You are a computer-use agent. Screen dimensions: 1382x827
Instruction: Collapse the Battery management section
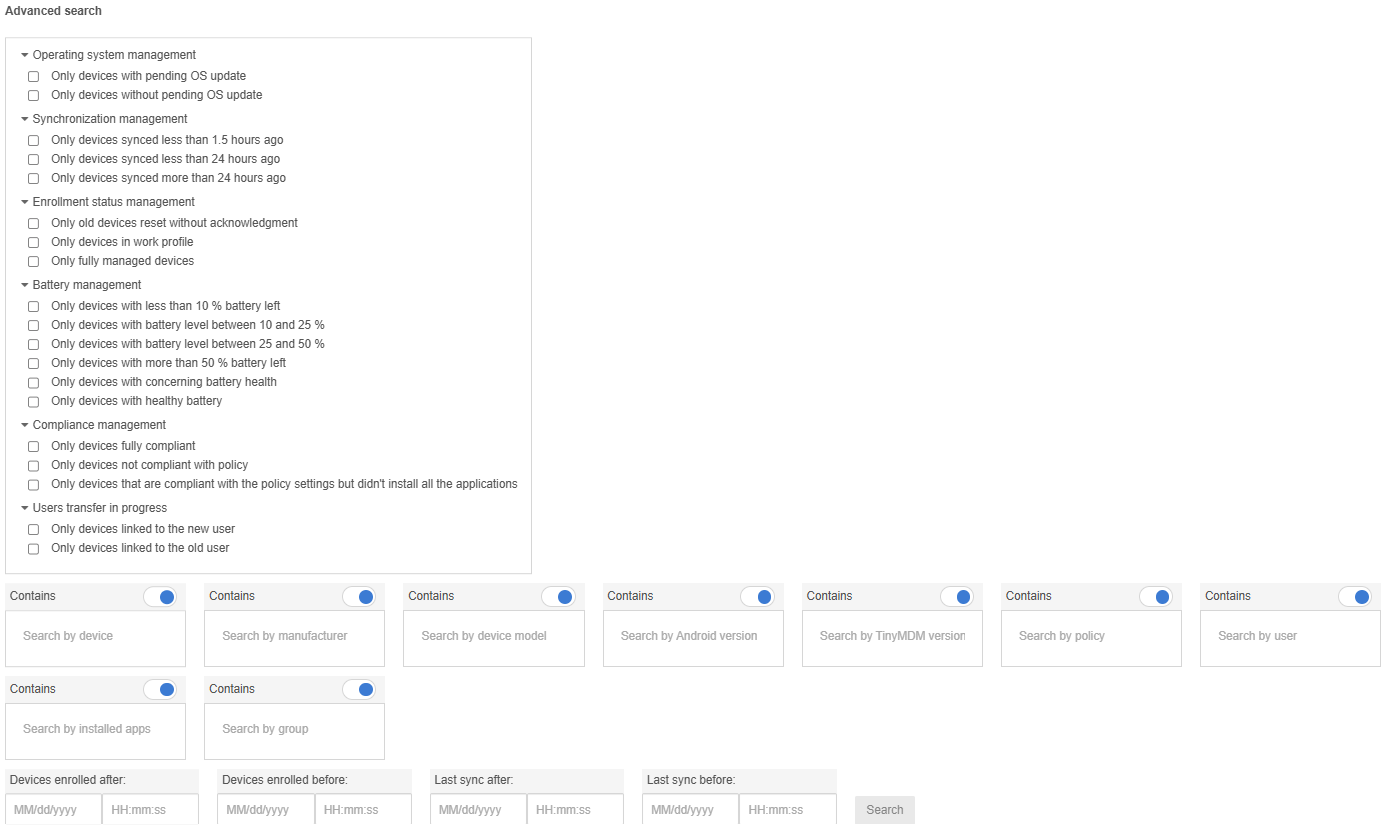[x=25, y=285]
